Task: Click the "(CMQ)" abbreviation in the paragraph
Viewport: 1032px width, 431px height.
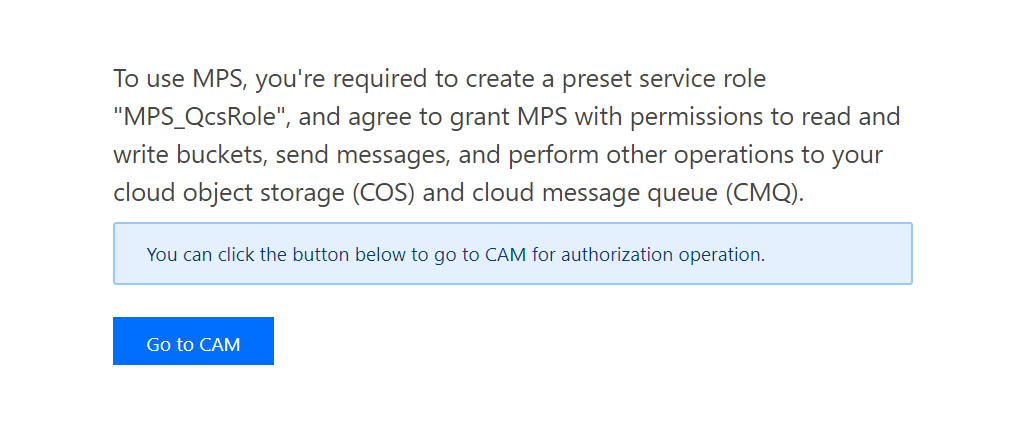Action: pyautogui.click(x=765, y=193)
